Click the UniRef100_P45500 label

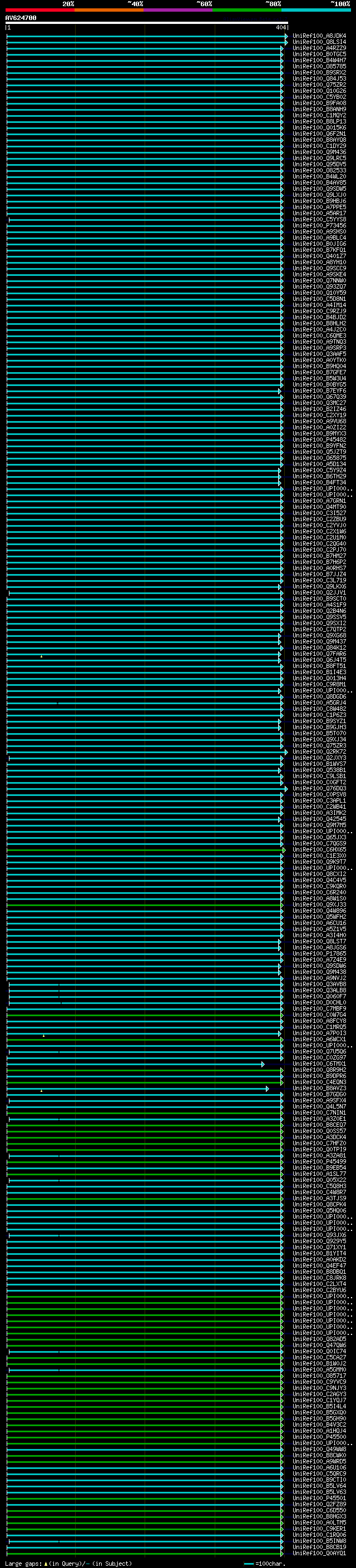click(319, 1437)
